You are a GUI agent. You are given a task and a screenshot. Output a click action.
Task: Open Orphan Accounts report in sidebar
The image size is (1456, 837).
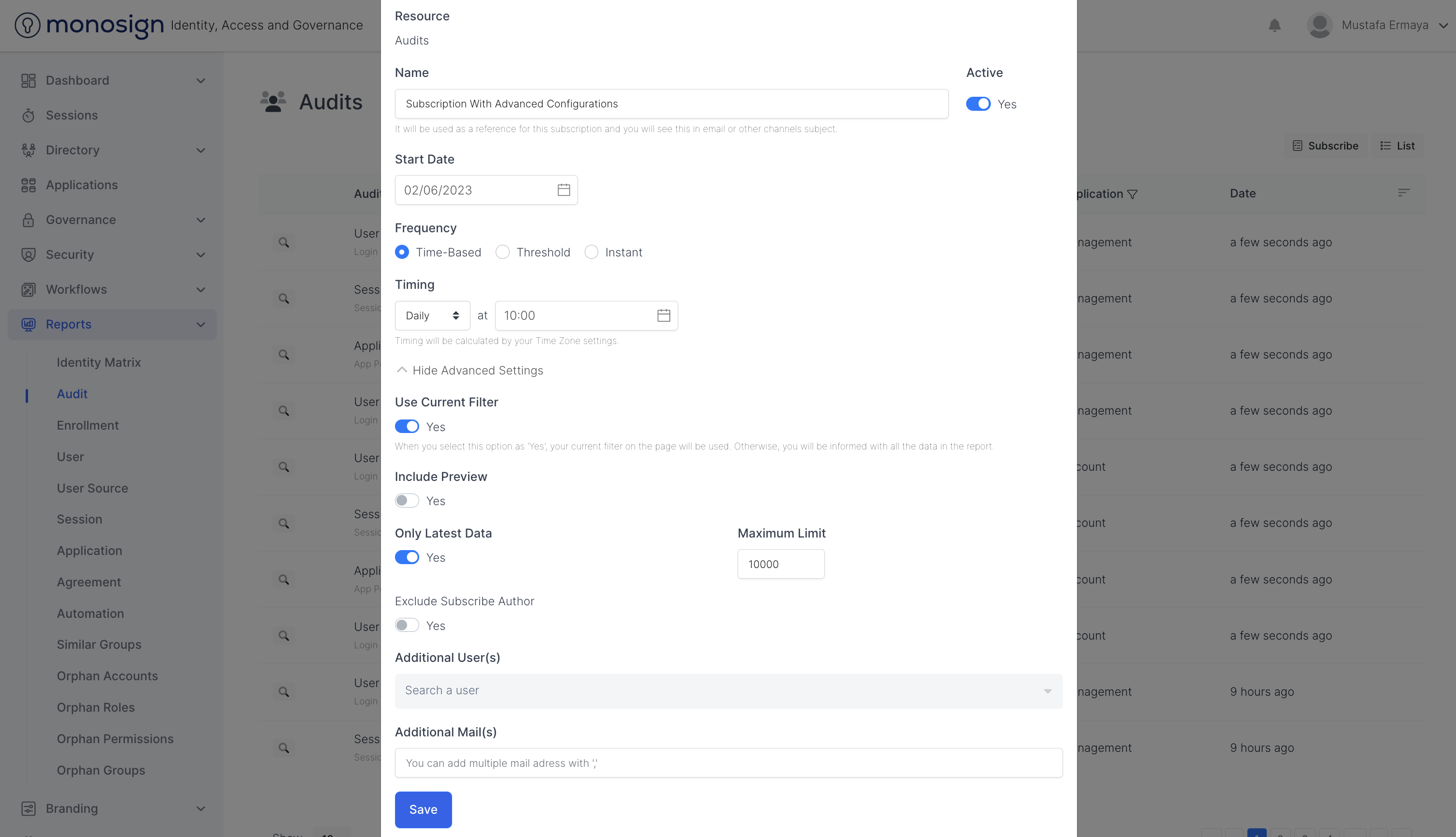click(x=107, y=676)
